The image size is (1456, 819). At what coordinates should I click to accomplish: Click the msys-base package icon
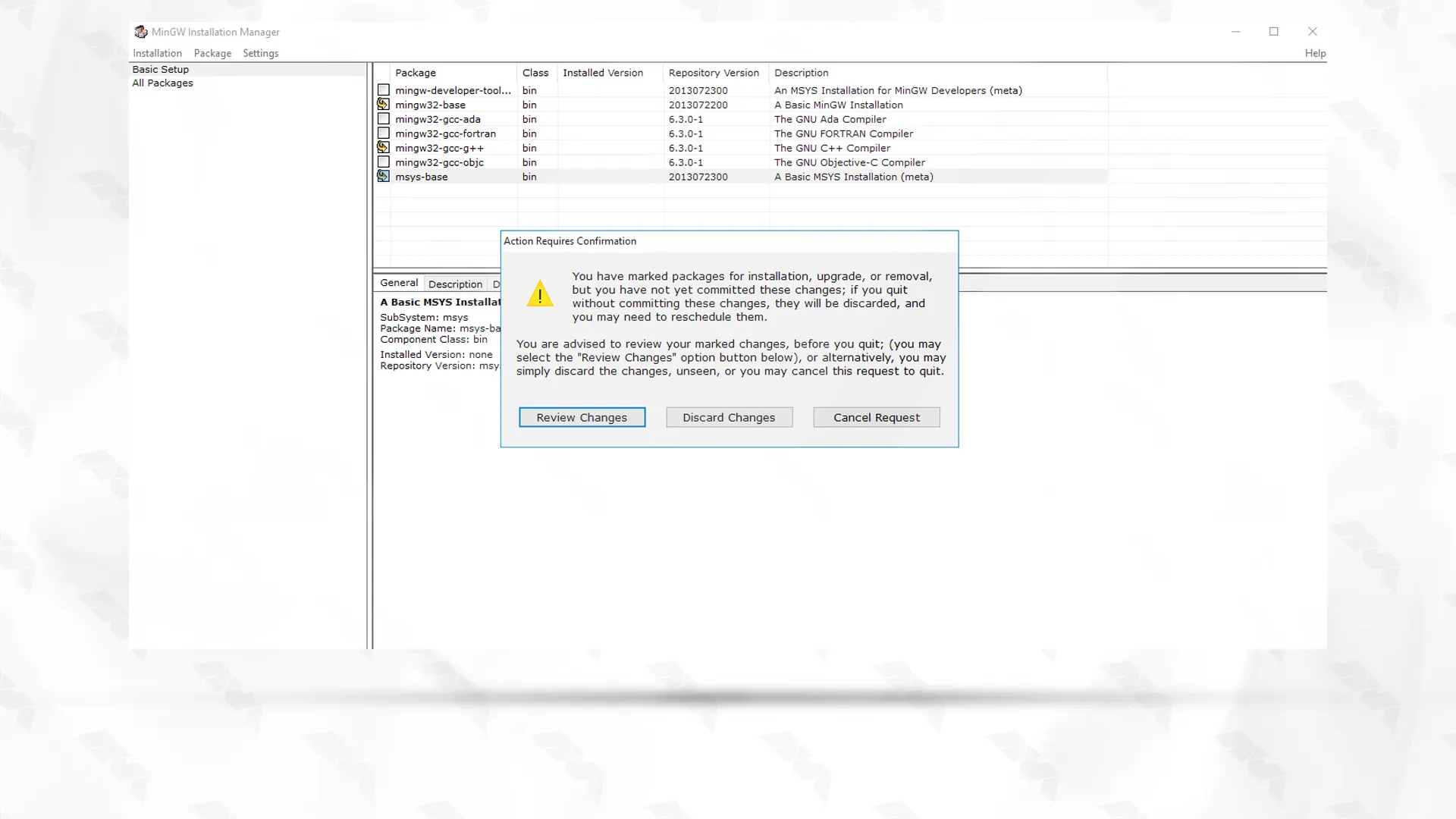(384, 177)
